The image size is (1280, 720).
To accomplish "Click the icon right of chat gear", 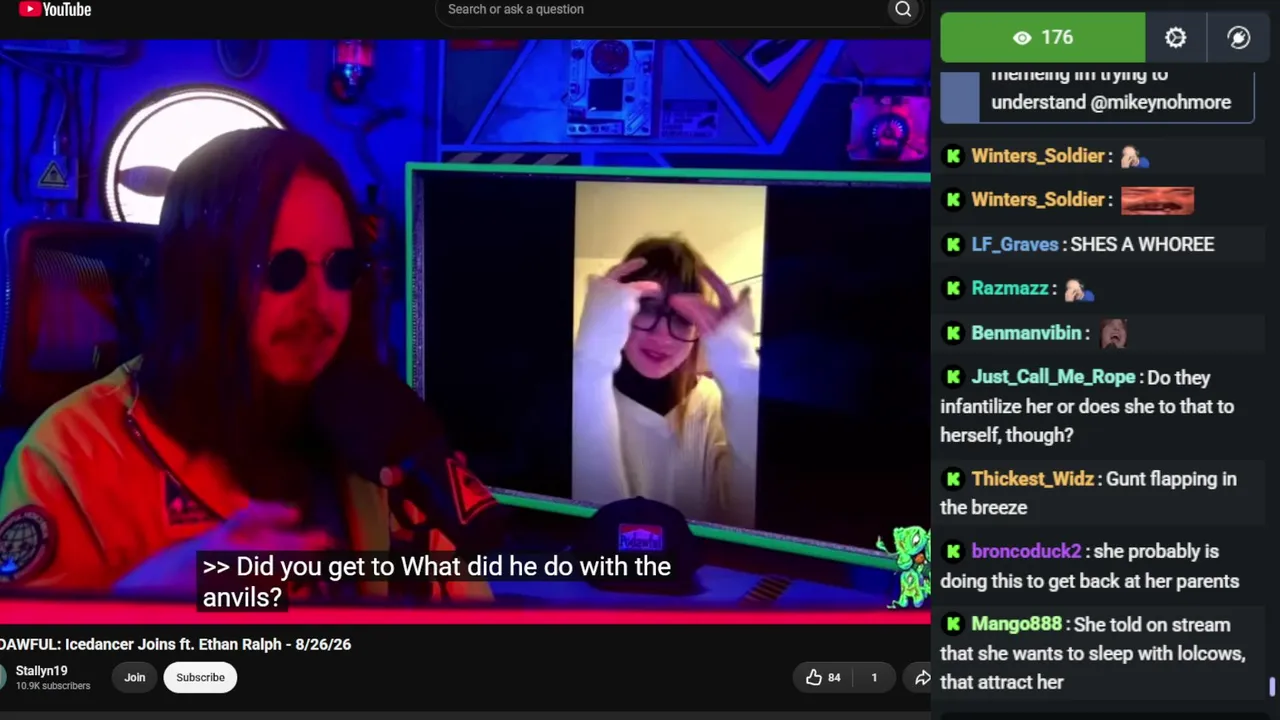I will coord(1238,38).
